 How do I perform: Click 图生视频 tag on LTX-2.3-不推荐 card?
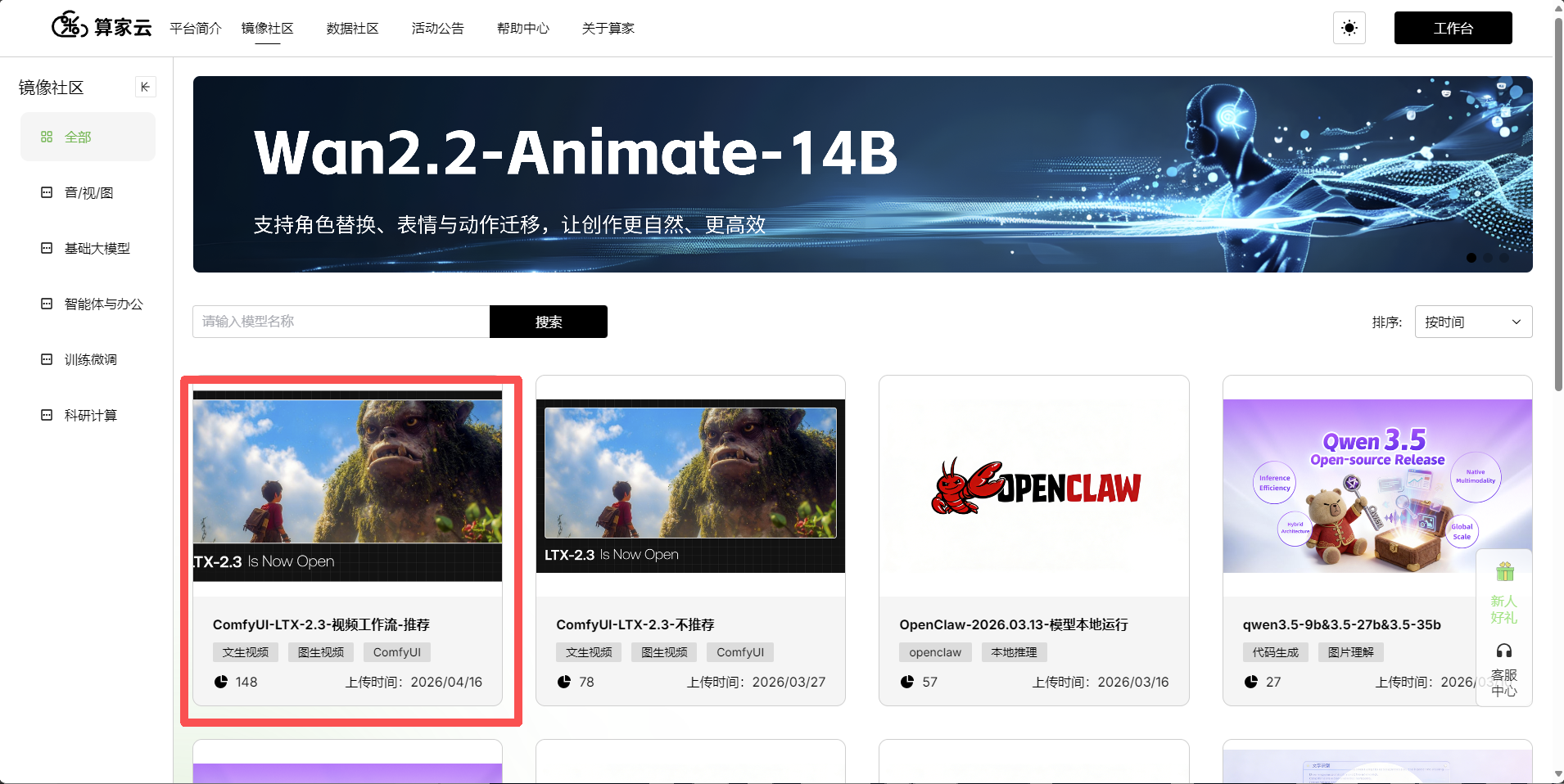tap(664, 652)
